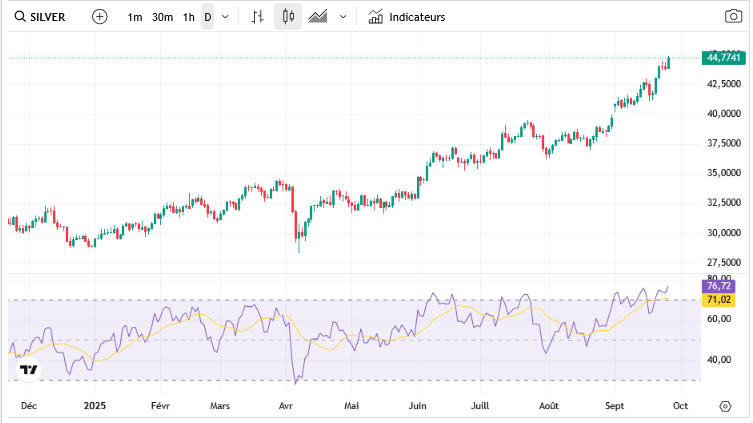This screenshot has height=423, width=753.
Task: Switch to the 1m timeframe
Action: tap(135, 17)
